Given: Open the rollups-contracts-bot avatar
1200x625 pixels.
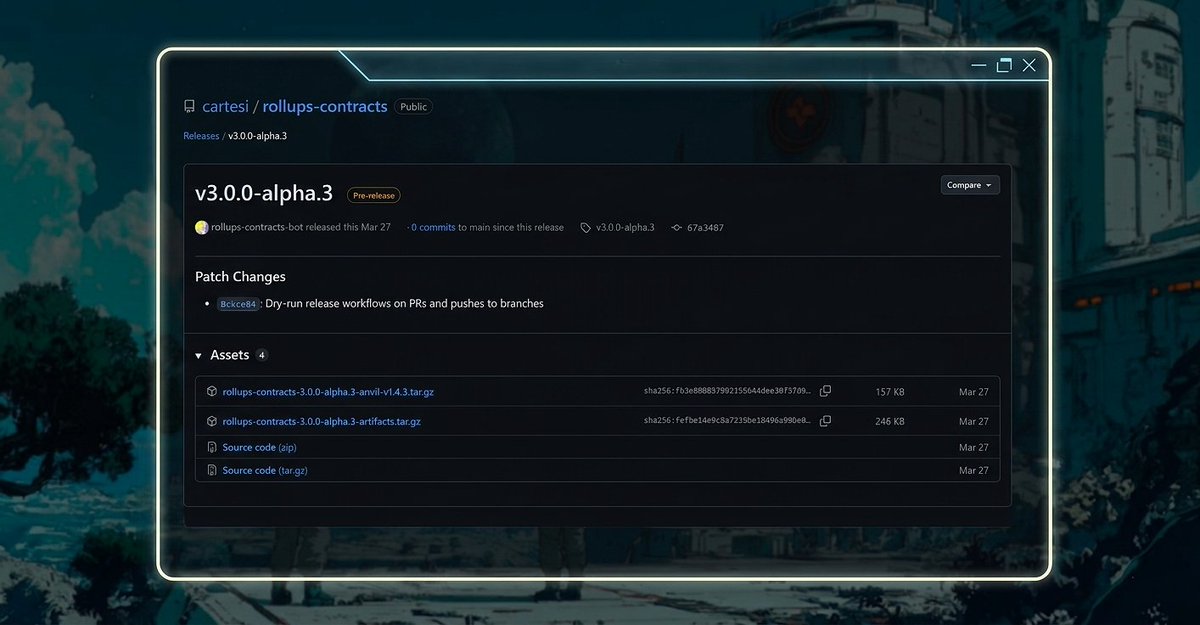Looking at the screenshot, I should (202, 227).
